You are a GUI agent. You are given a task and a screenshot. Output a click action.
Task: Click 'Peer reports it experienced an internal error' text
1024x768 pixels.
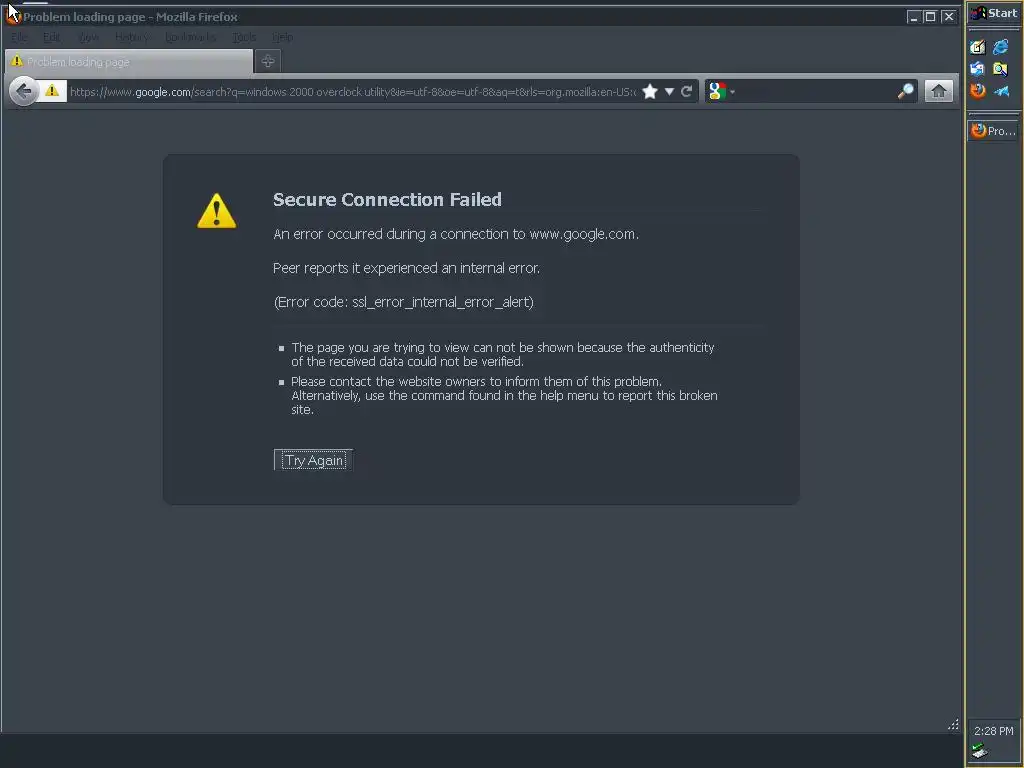pos(406,268)
